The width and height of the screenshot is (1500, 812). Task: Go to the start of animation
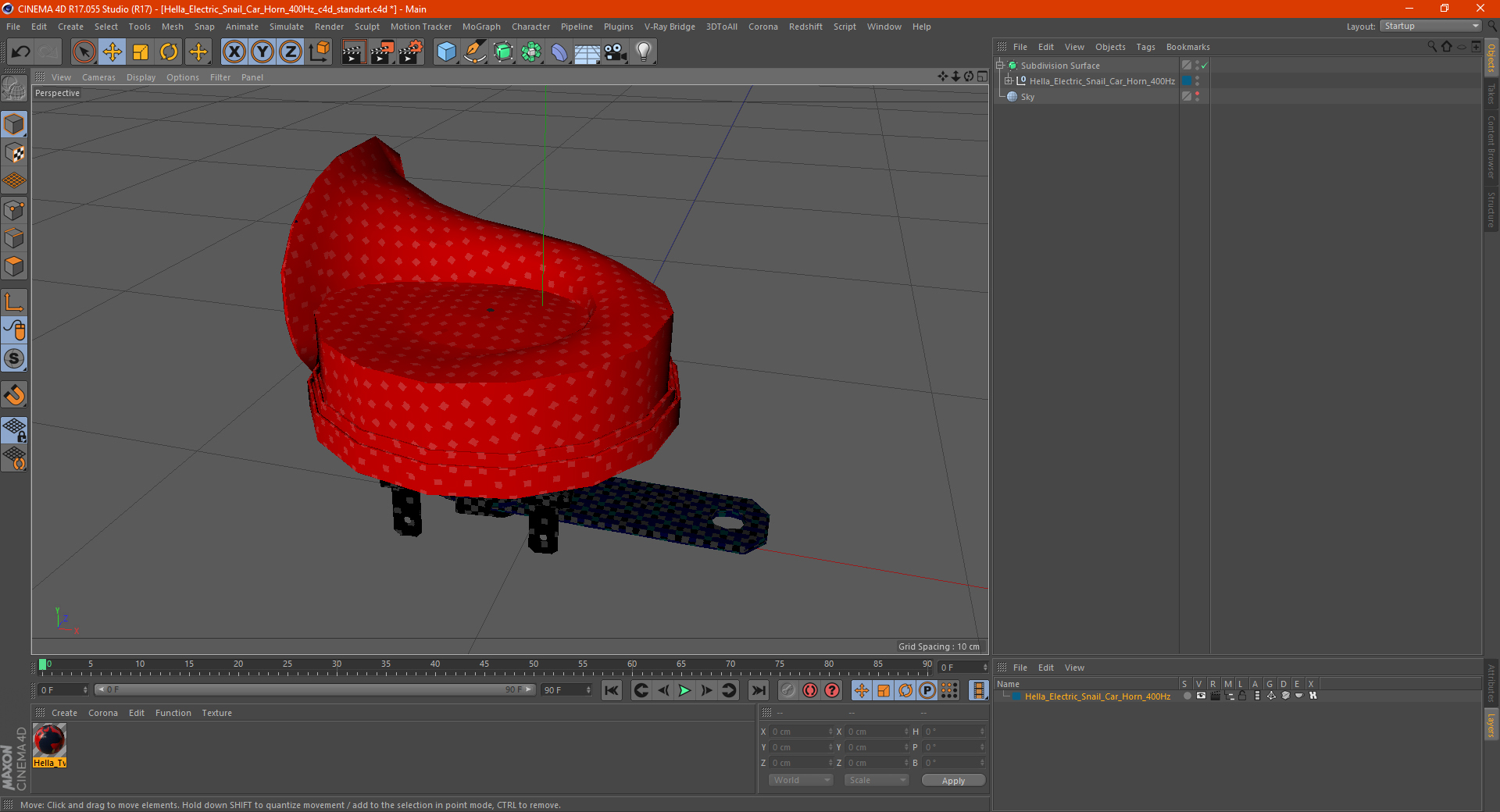coord(612,690)
